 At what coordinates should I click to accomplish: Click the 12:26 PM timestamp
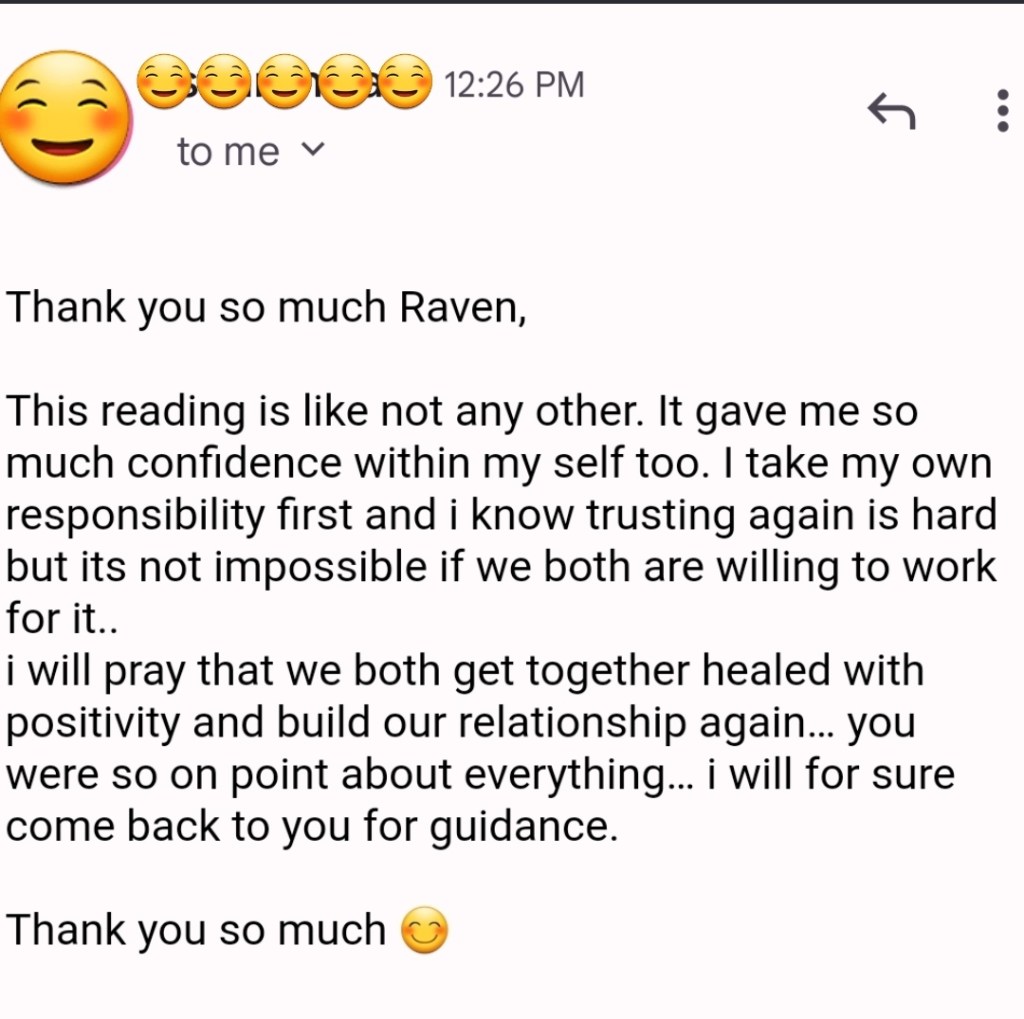[513, 85]
